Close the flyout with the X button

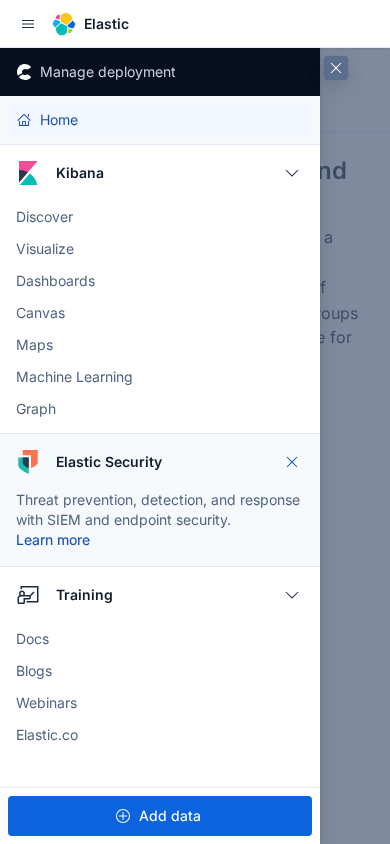coord(336,68)
